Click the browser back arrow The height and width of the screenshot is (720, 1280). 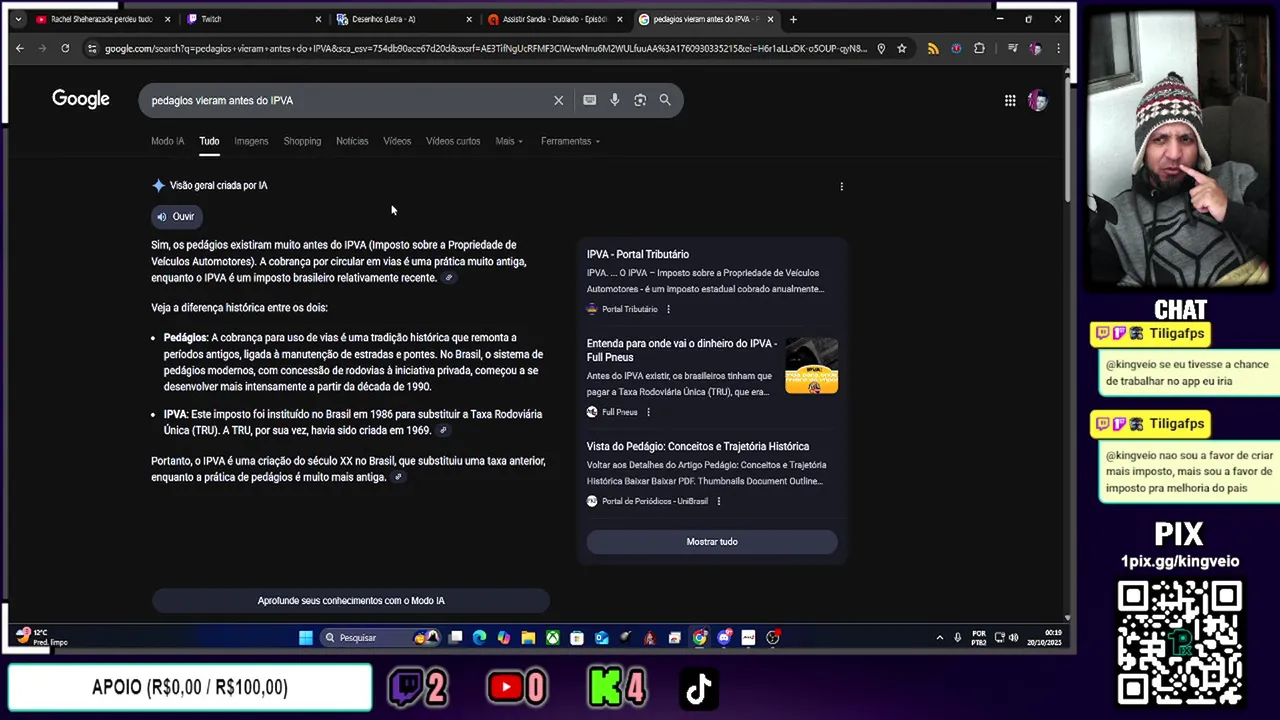(x=19, y=48)
